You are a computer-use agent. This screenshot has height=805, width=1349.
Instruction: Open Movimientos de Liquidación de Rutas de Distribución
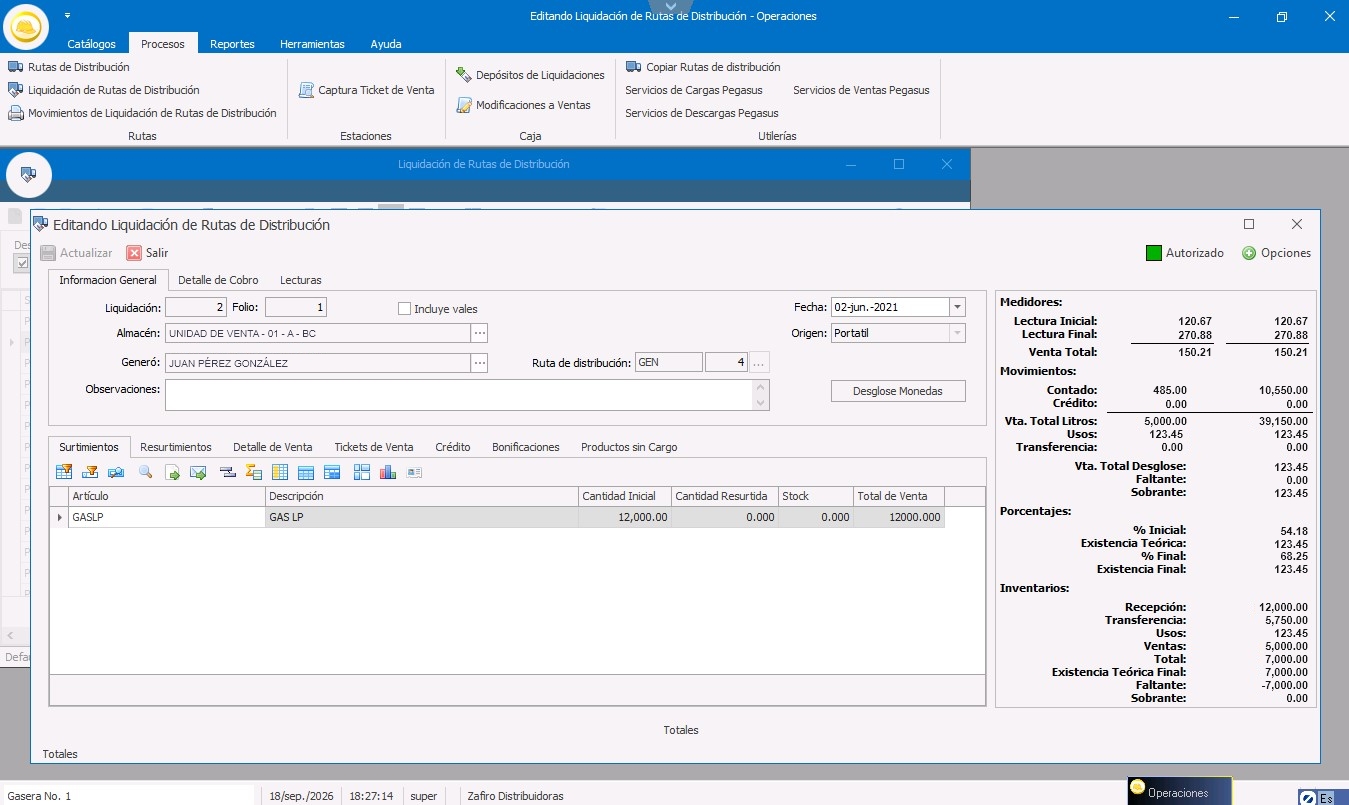point(142,113)
